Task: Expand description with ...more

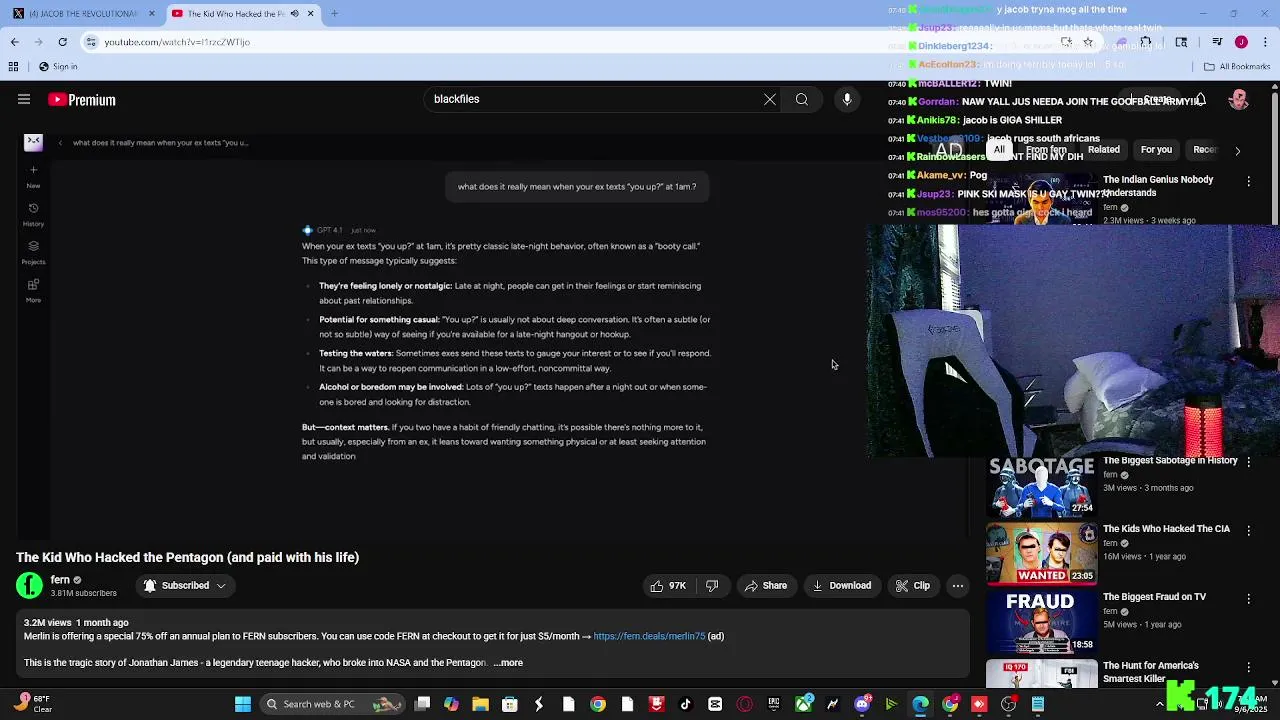Action: [508, 662]
